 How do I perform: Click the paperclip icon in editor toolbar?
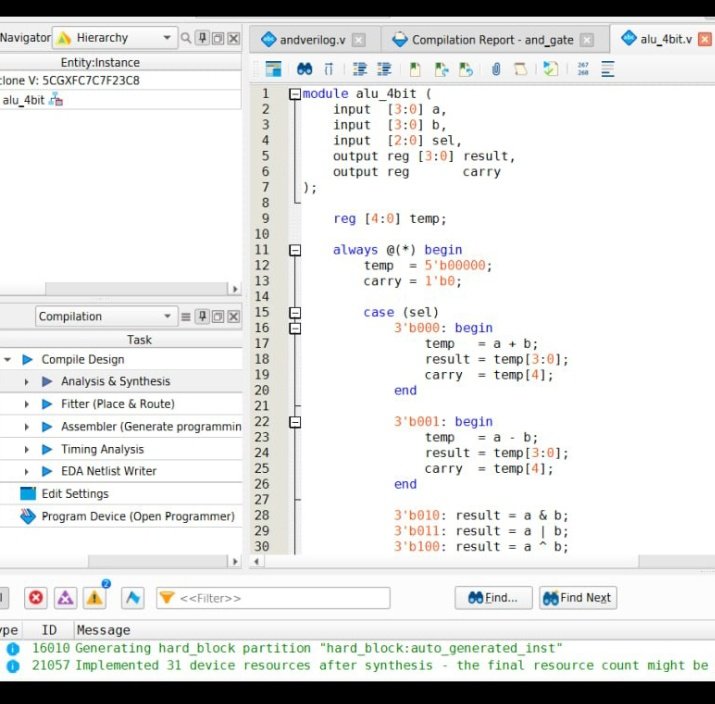point(496,69)
